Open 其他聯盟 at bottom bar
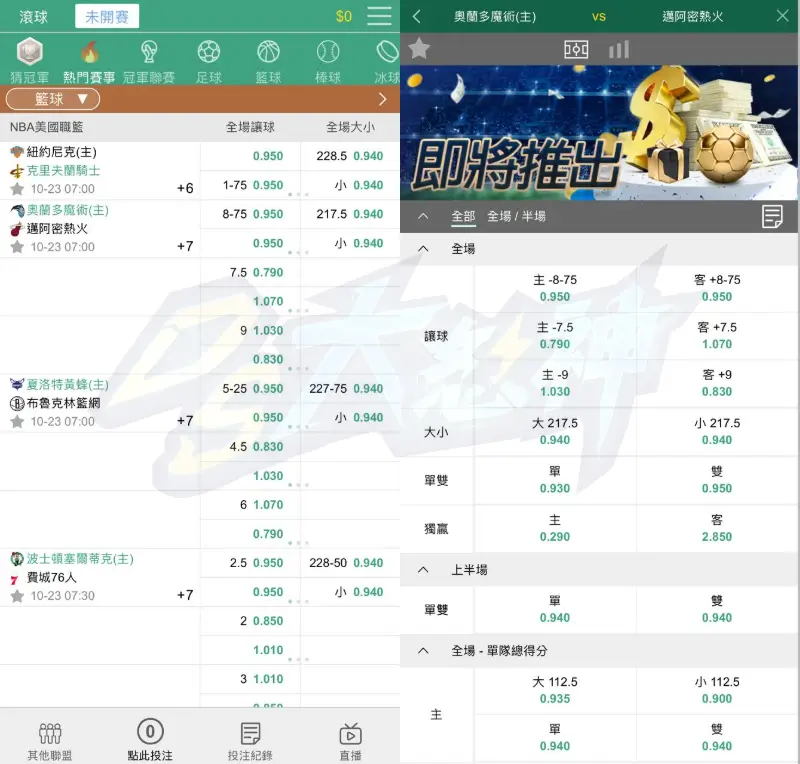The image size is (800, 764). click(x=50, y=742)
